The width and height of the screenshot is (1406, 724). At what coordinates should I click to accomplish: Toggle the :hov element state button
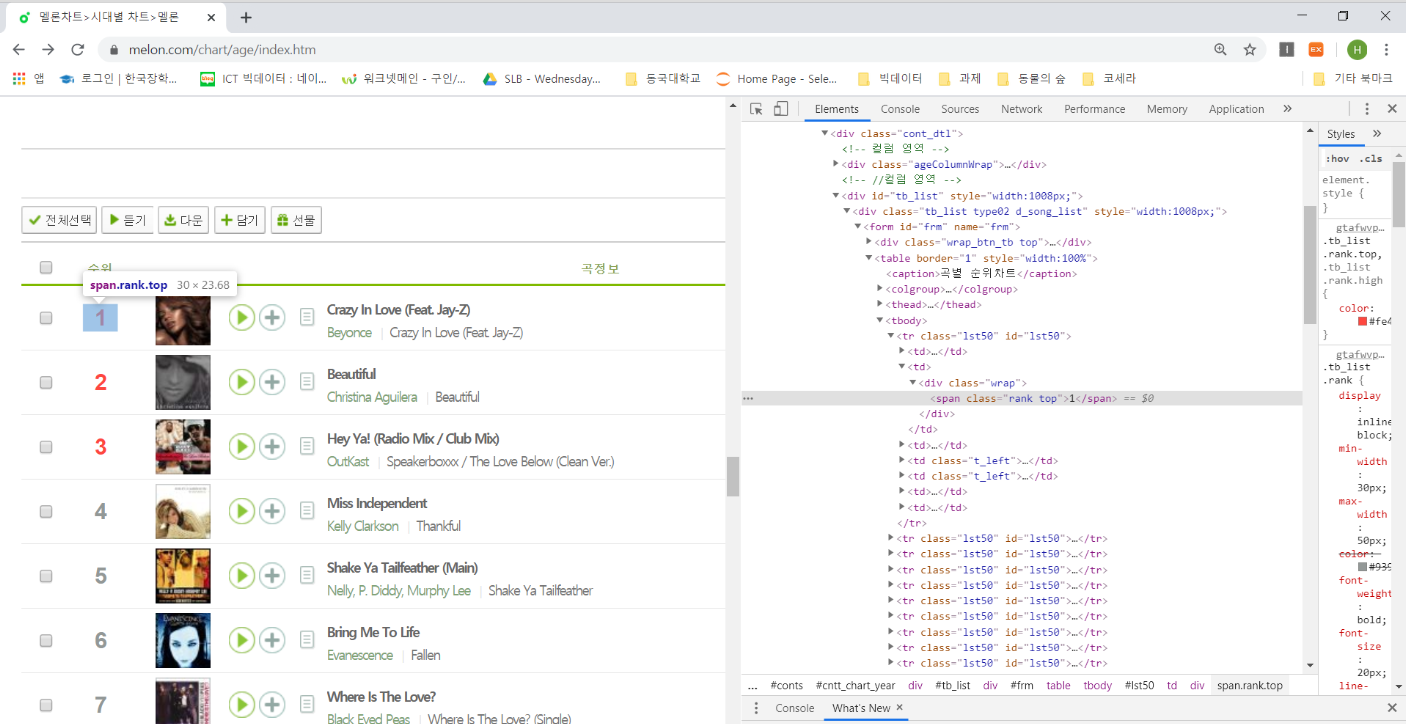click(1337, 159)
